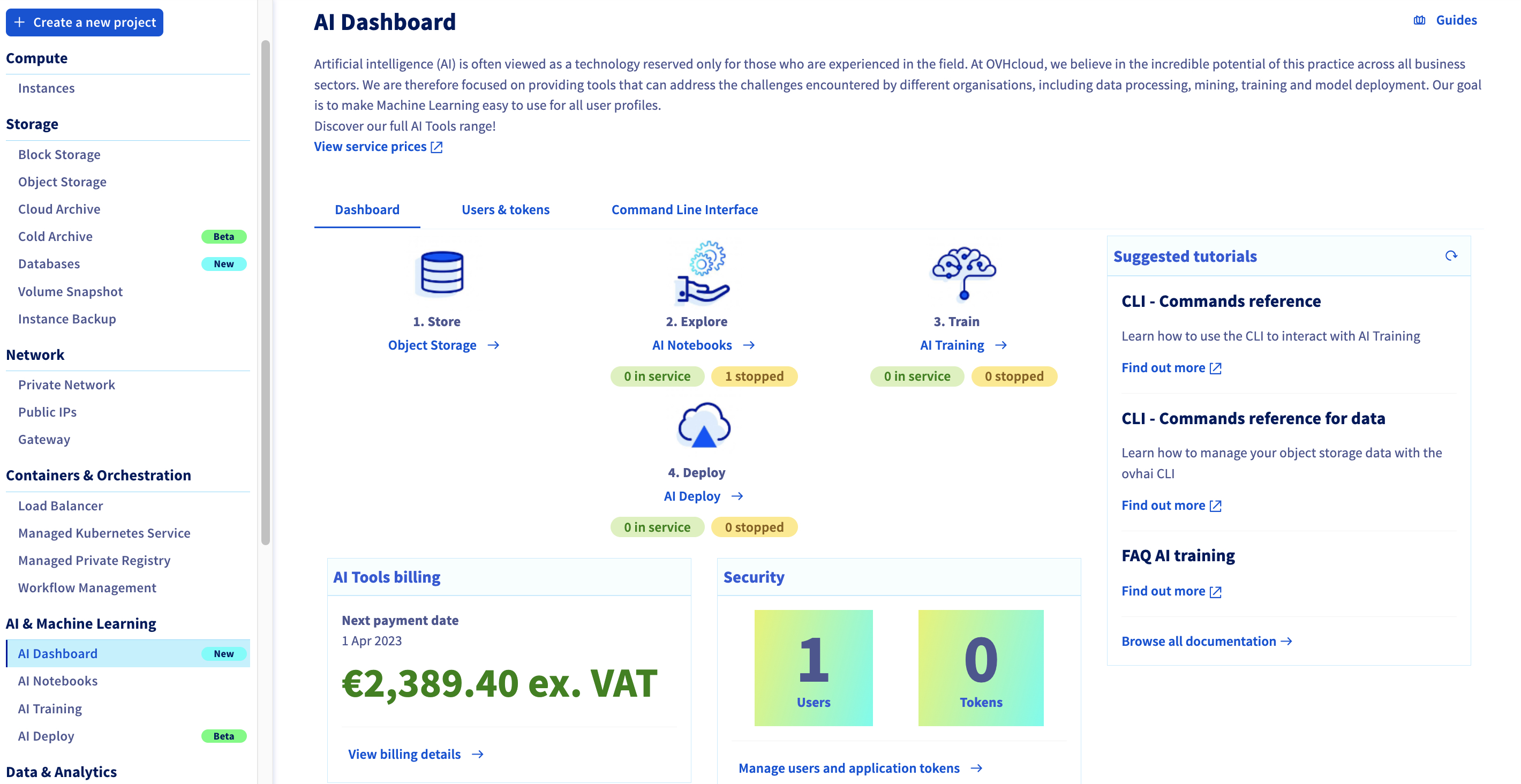This screenshot has width=1521, height=784.
Task: Switch to the Users & tokens tab
Action: pyautogui.click(x=506, y=209)
